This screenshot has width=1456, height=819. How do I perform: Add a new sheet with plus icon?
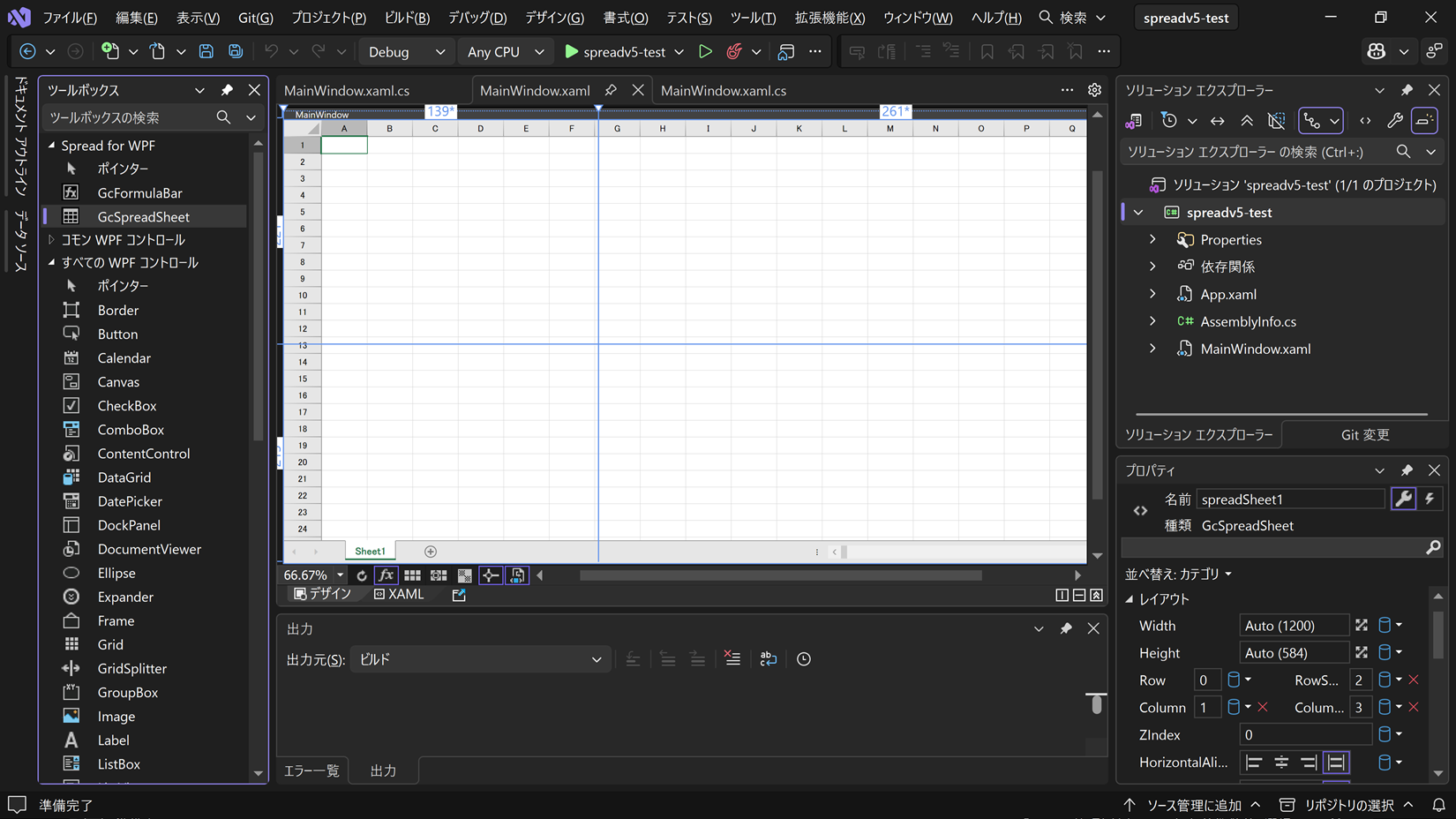coord(431,552)
